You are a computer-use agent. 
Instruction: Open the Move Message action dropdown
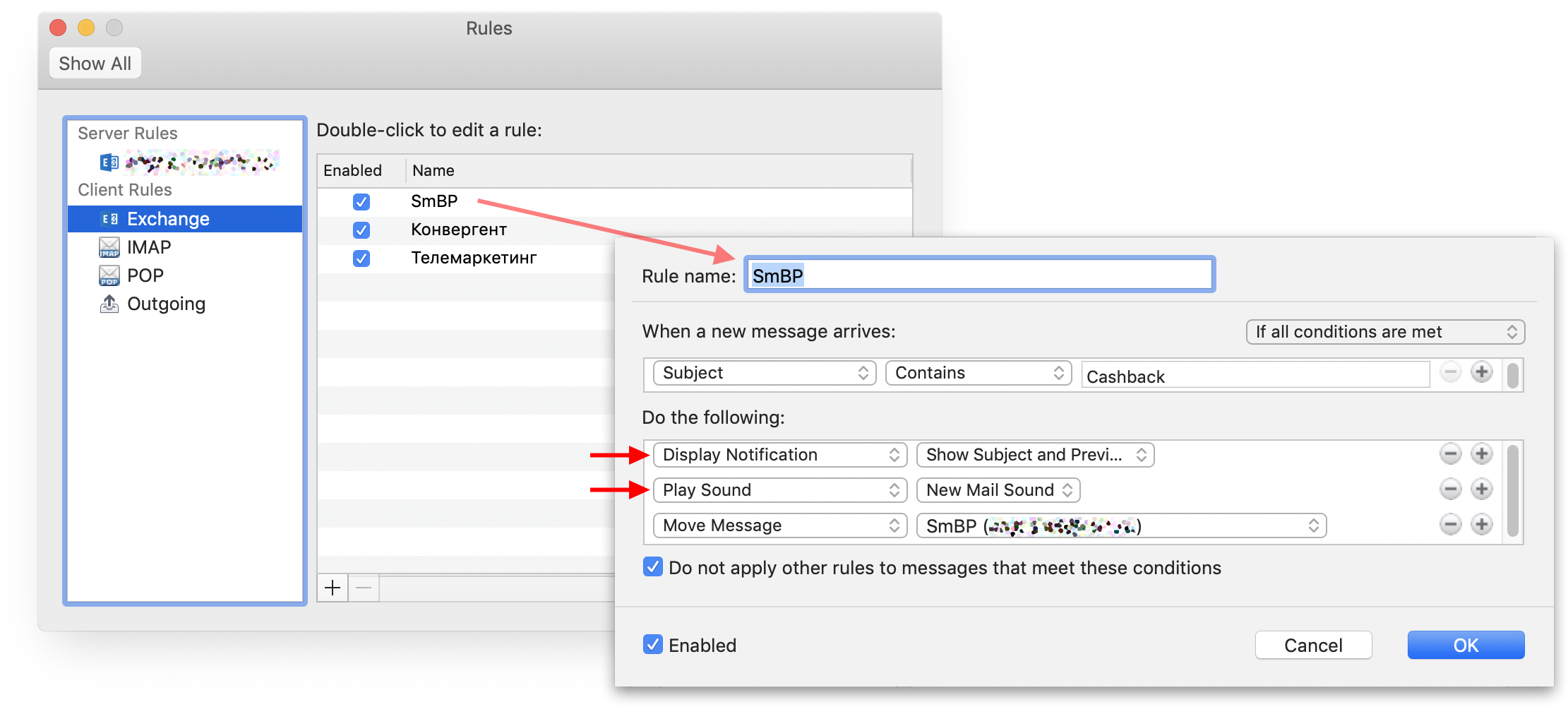[x=780, y=525]
